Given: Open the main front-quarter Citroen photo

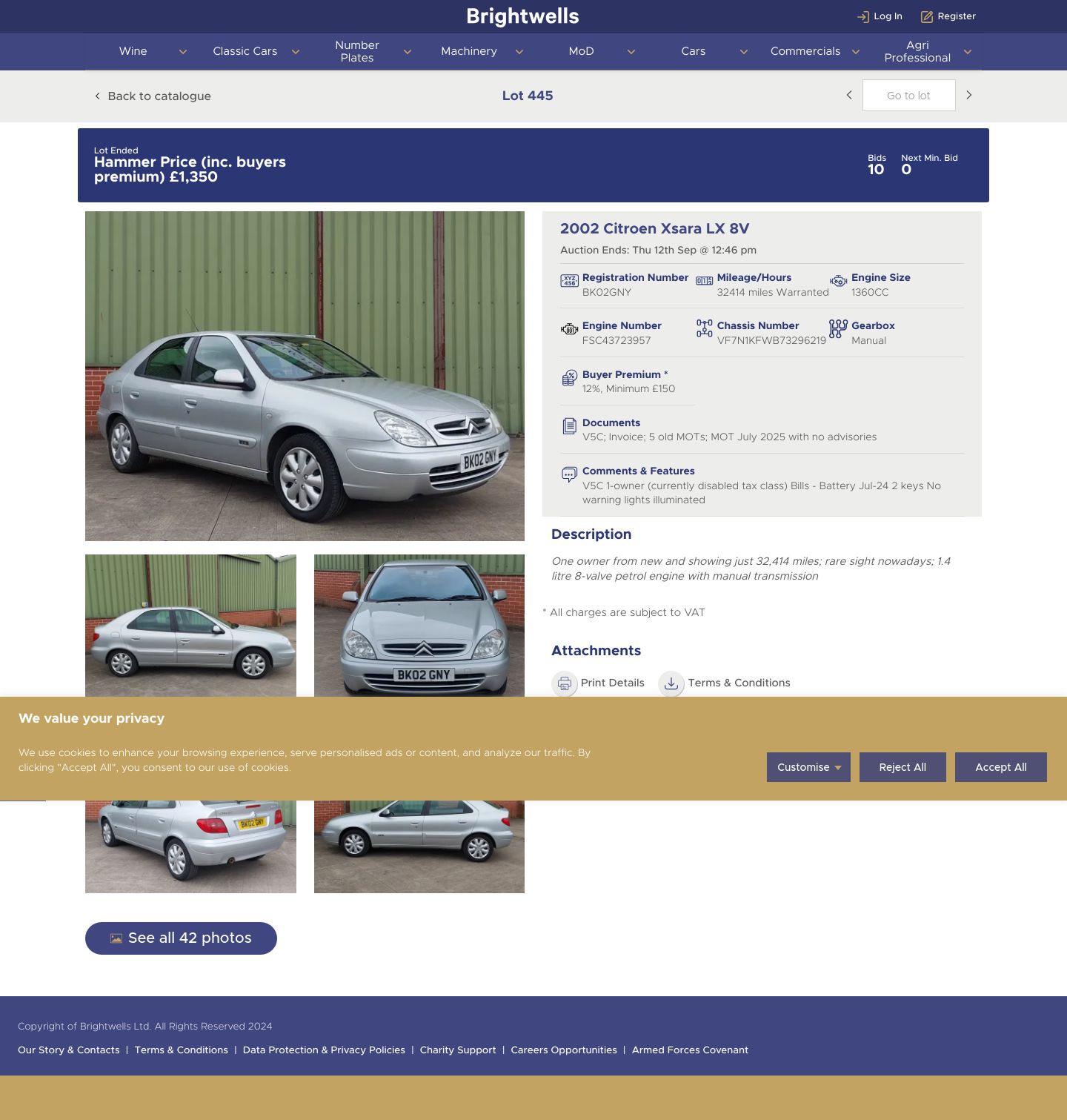Looking at the screenshot, I should click(305, 376).
